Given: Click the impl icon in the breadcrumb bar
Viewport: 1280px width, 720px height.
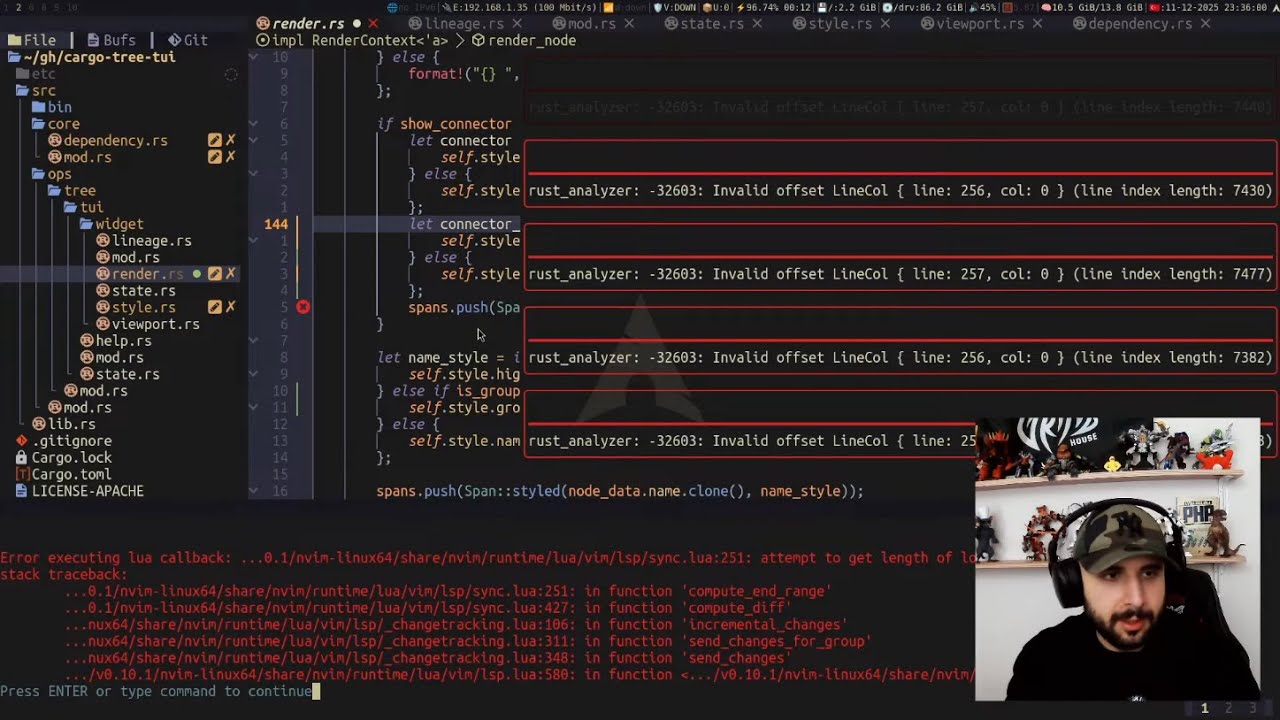Looking at the screenshot, I should (262, 40).
